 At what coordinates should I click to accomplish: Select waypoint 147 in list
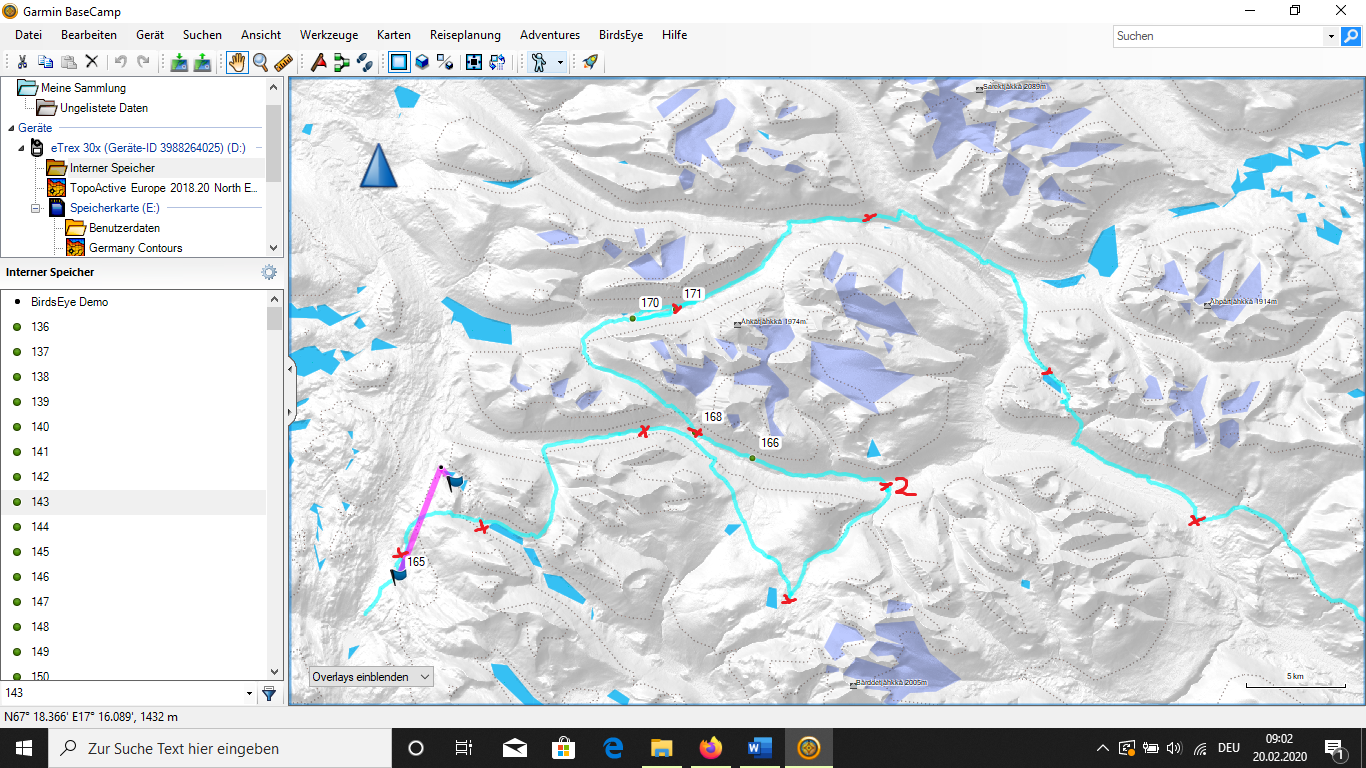click(x=40, y=602)
